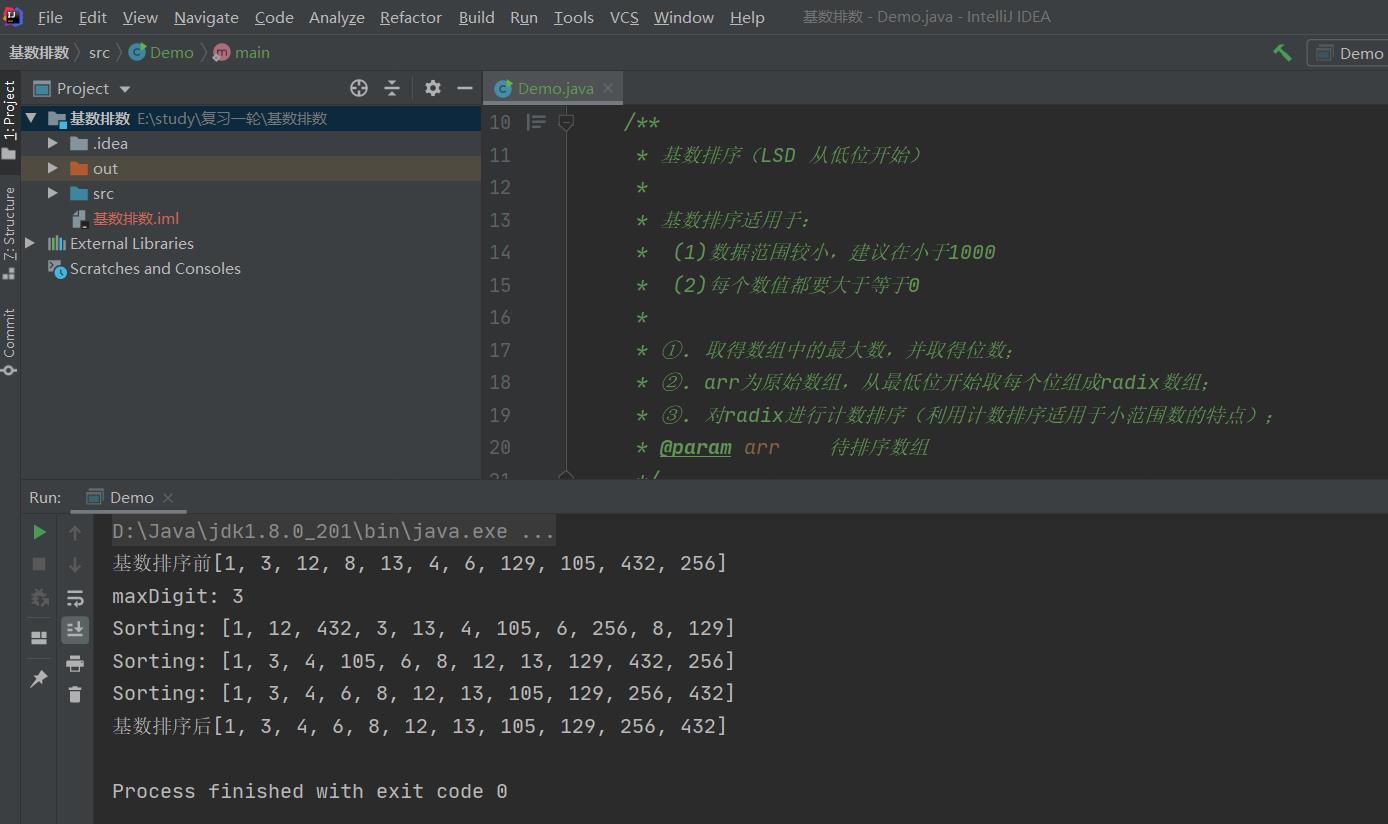Image resolution: width=1388 pixels, height=824 pixels.
Task: Open the Project view dropdown
Action: pyautogui.click(x=82, y=88)
